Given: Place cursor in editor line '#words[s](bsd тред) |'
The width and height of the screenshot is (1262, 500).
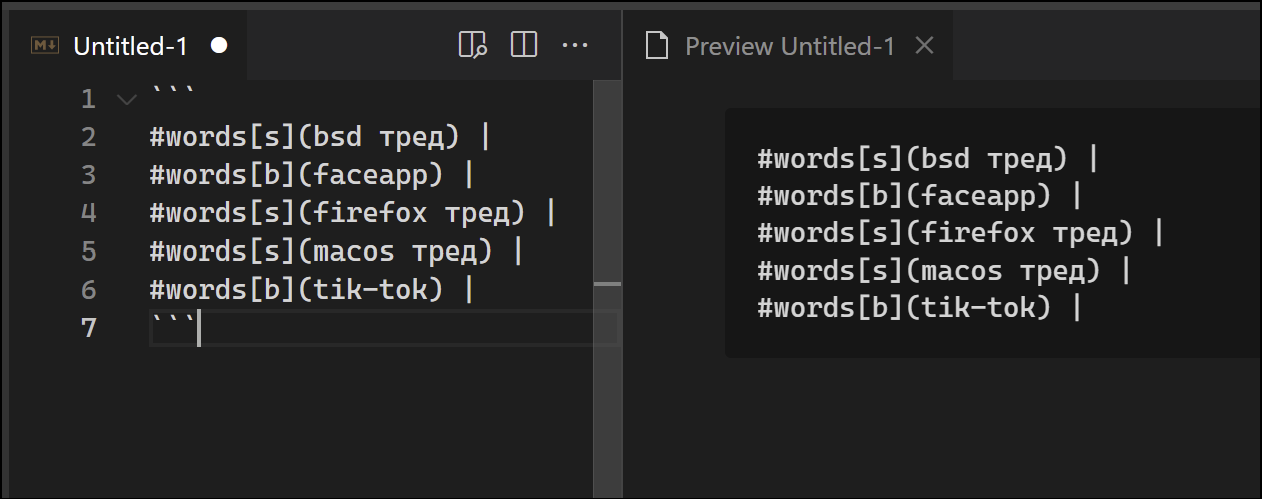Looking at the screenshot, I should click(320, 137).
